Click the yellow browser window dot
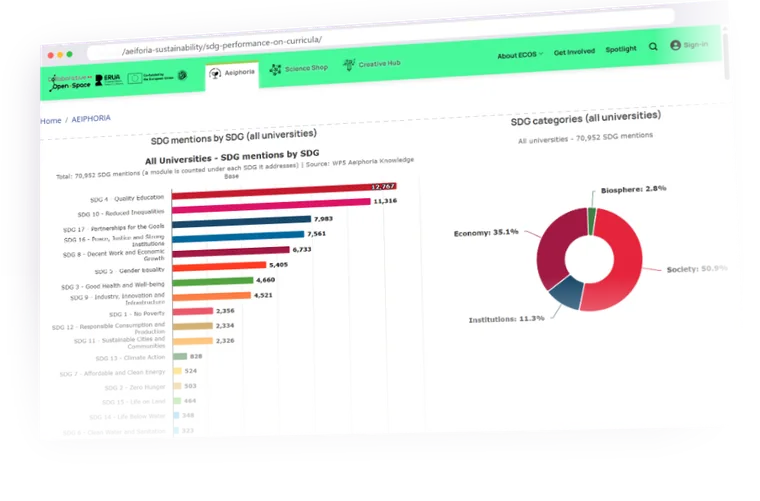760x501 pixels. pyautogui.click(x=60, y=55)
